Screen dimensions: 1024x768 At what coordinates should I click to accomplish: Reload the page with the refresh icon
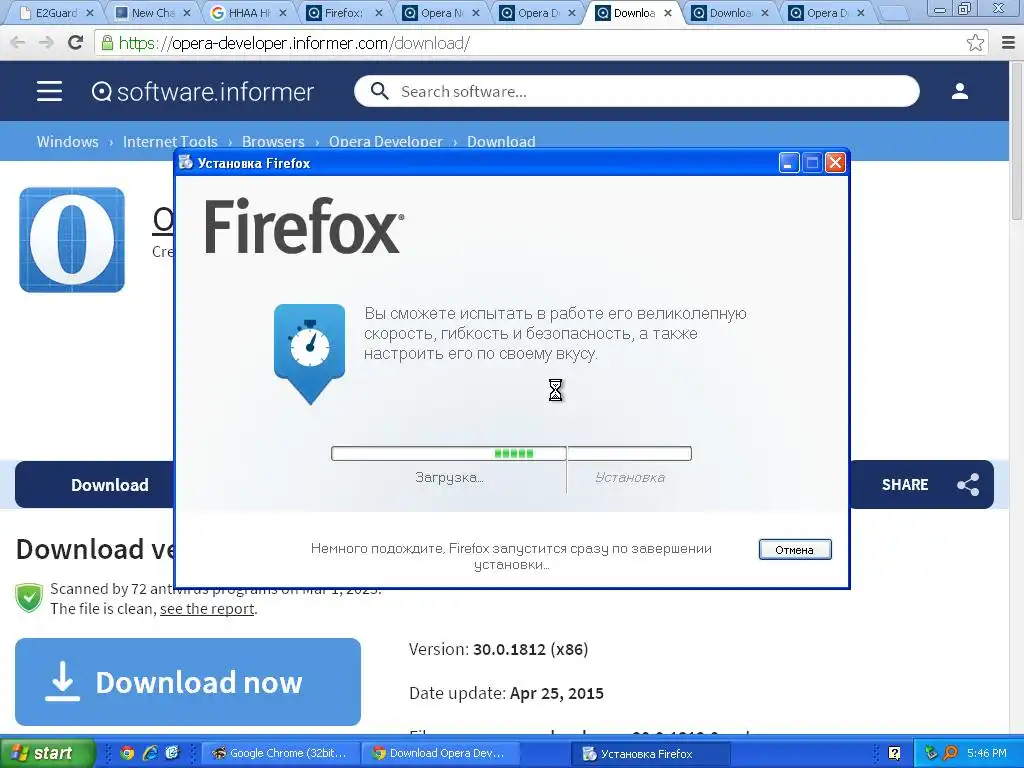coord(76,42)
